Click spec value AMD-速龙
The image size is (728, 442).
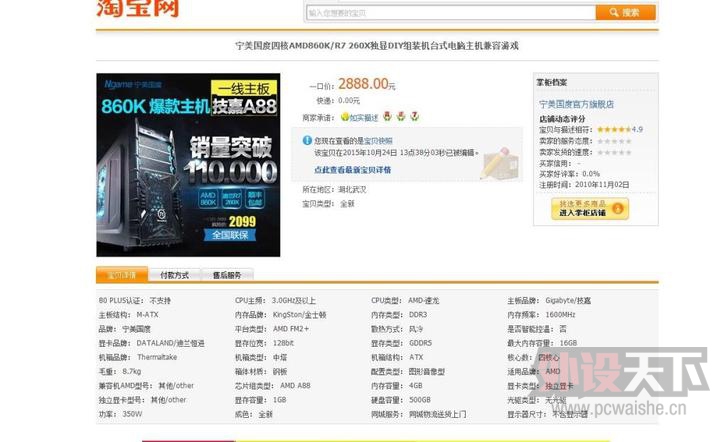(x=423, y=300)
